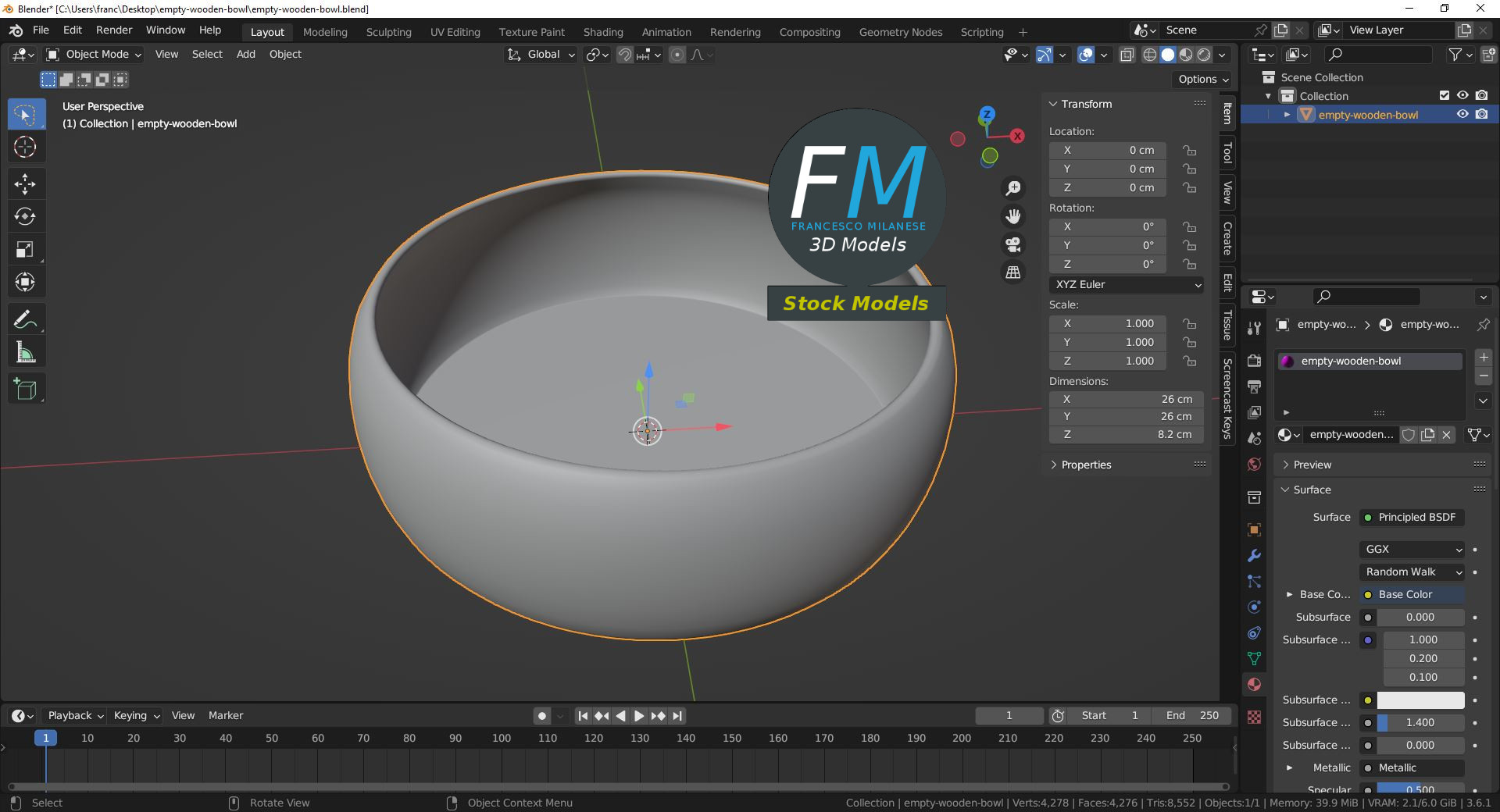Image resolution: width=1500 pixels, height=812 pixels.
Task: Select the Annotate tool
Action: [x=25, y=319]
